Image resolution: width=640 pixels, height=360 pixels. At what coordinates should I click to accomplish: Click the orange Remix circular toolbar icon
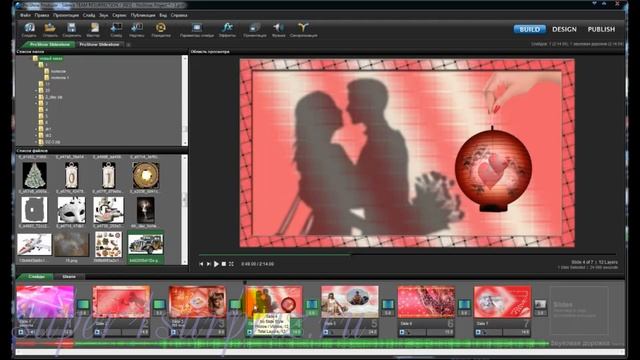pyautogui.click(x=161, y=28)
